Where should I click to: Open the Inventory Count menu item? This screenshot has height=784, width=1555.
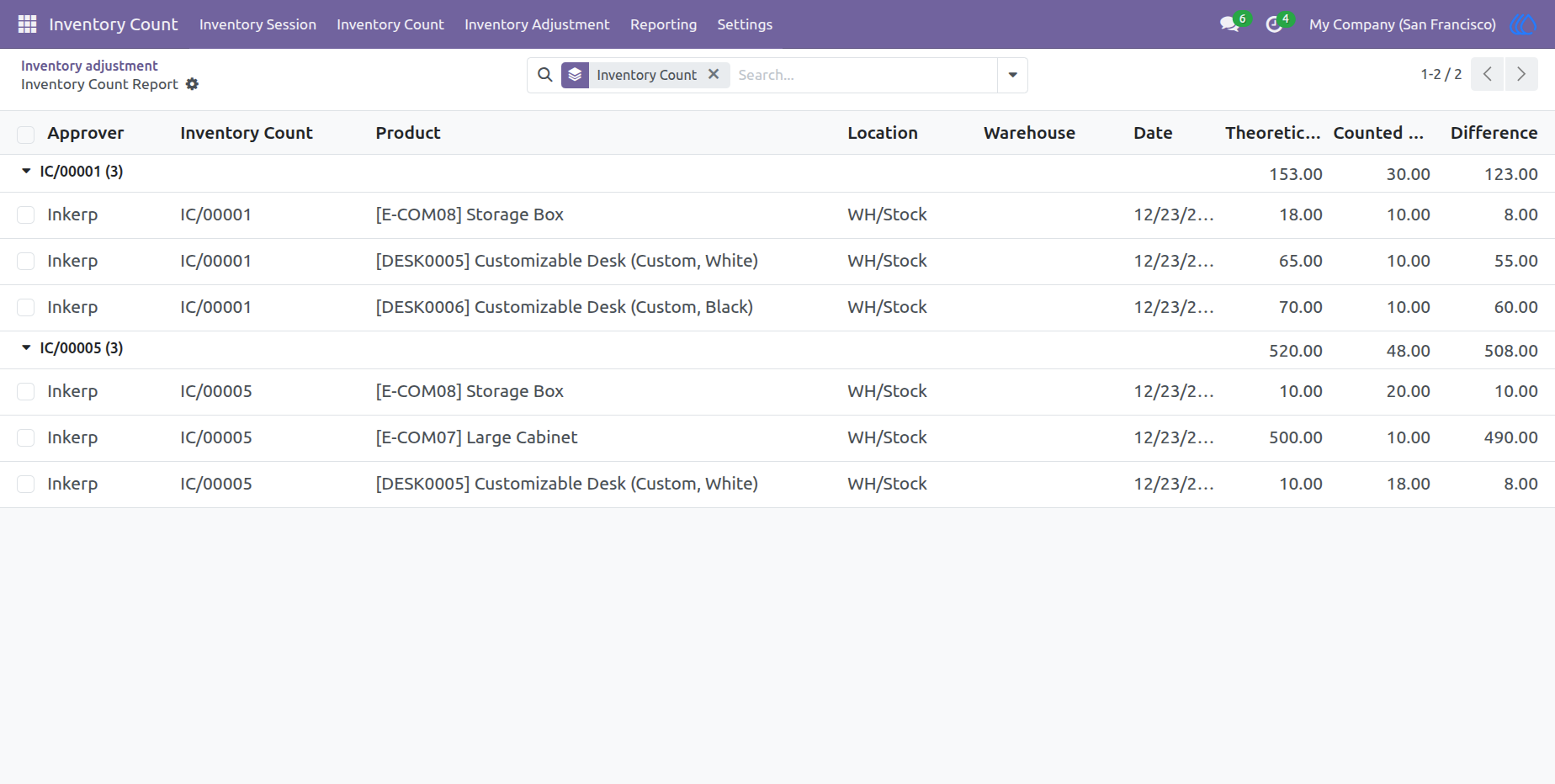click(390, 24)
